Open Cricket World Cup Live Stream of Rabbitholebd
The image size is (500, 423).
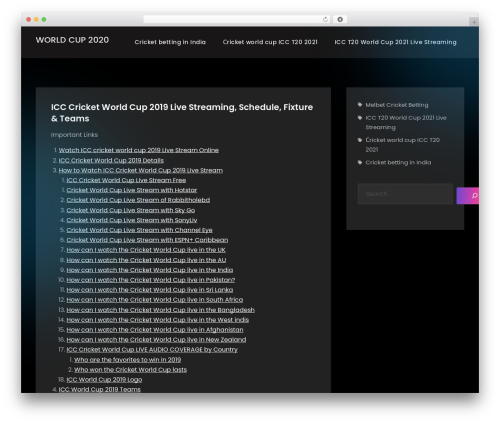click(x=138, y=200)
